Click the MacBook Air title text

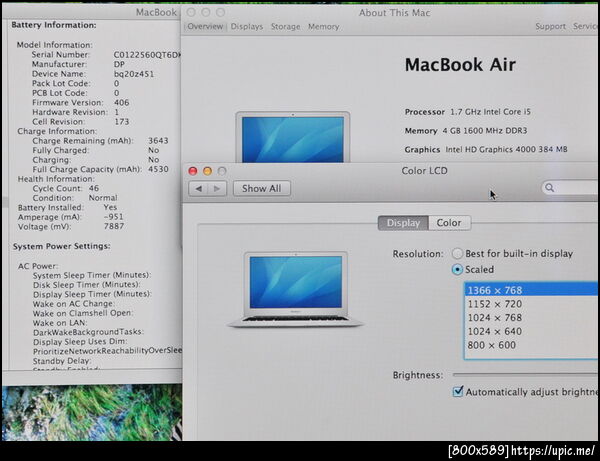pyautogui.click(x=460, y=65)
